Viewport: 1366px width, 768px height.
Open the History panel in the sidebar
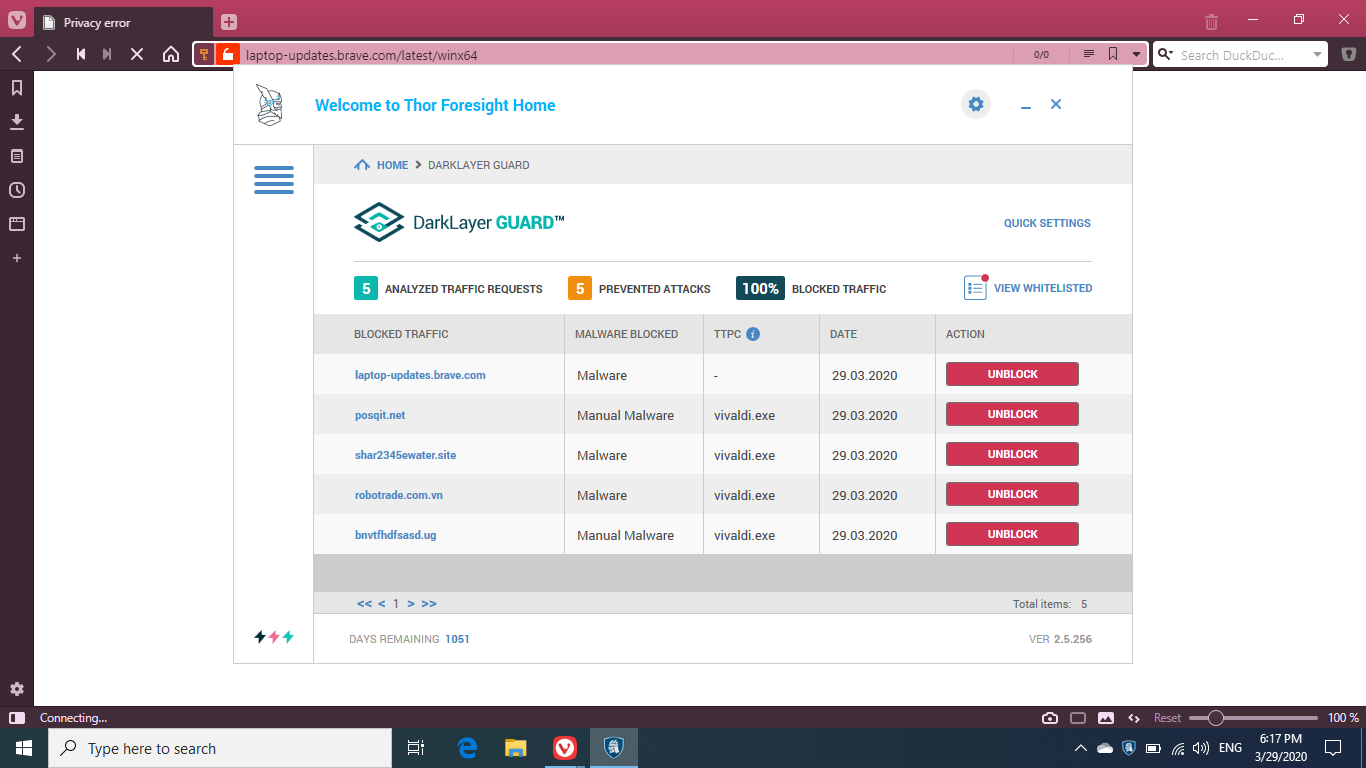17,190
